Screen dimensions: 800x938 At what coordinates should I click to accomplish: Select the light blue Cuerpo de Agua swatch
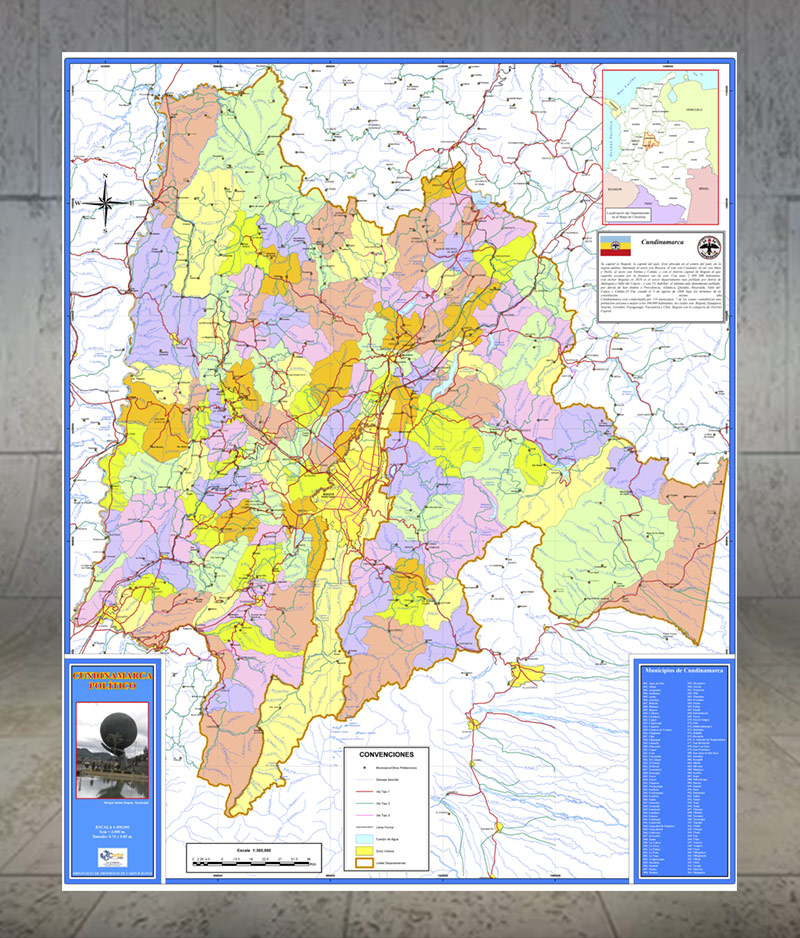click(x=364, y=839)
